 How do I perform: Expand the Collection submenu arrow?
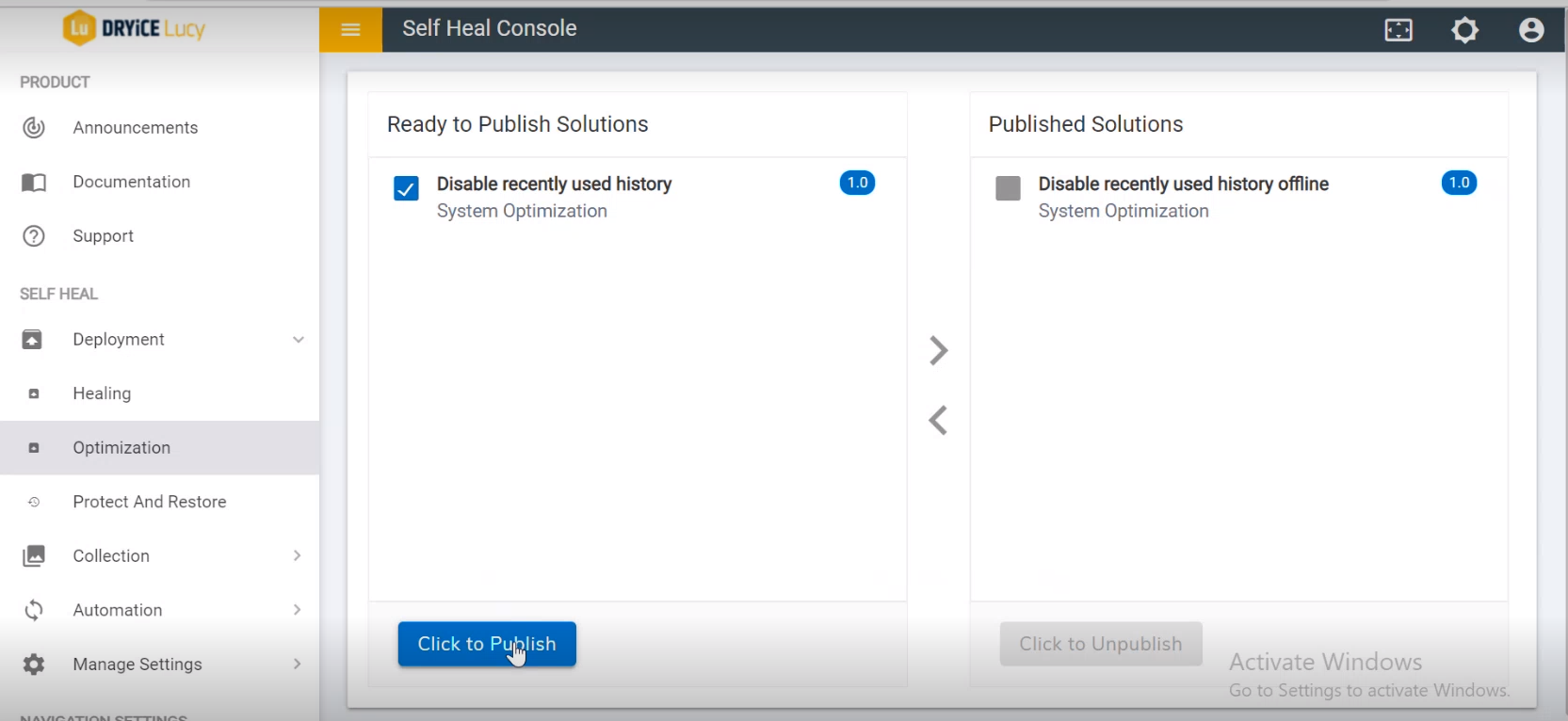click(298, 556)
